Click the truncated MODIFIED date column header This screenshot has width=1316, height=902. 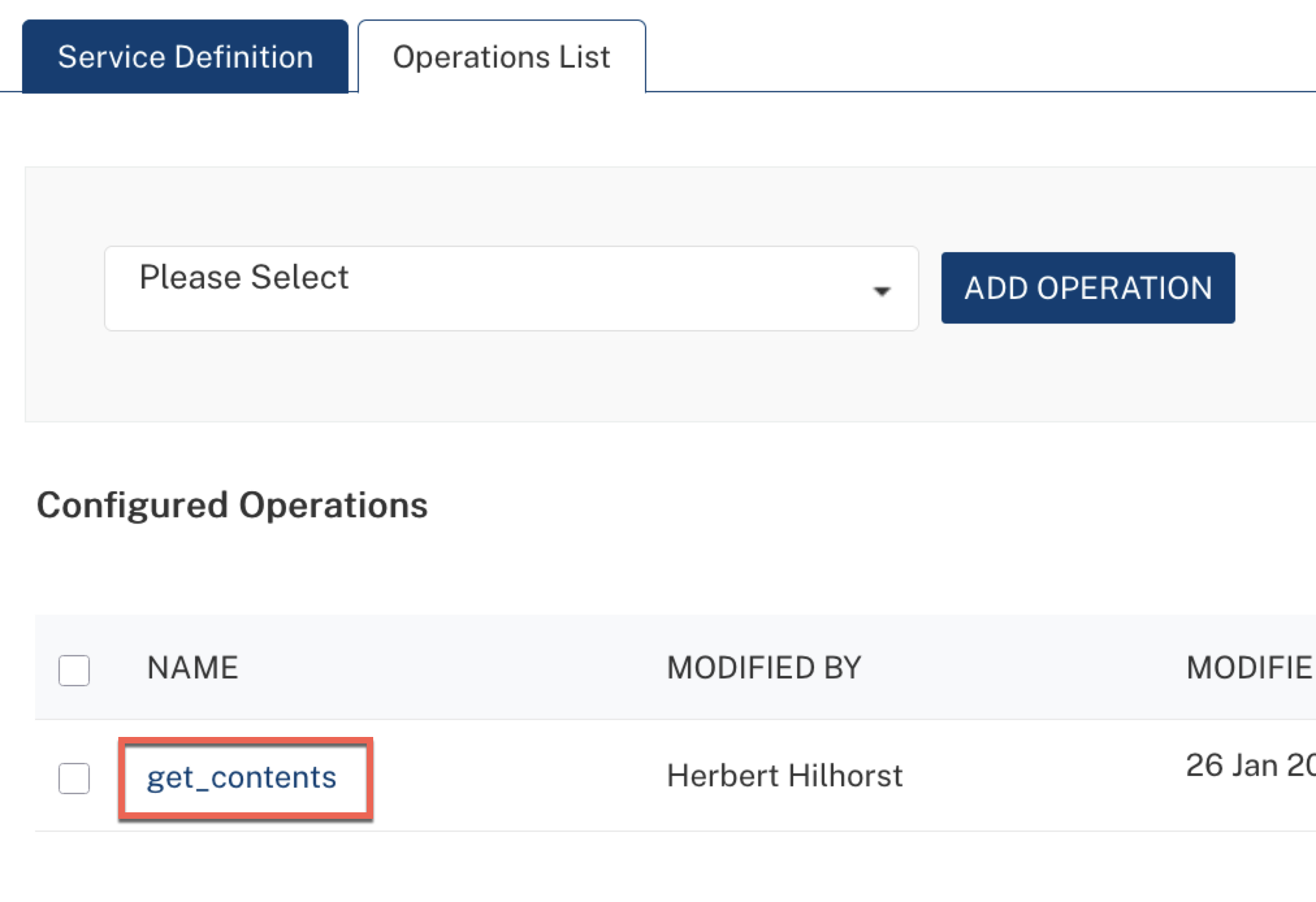pos(1248,668)
